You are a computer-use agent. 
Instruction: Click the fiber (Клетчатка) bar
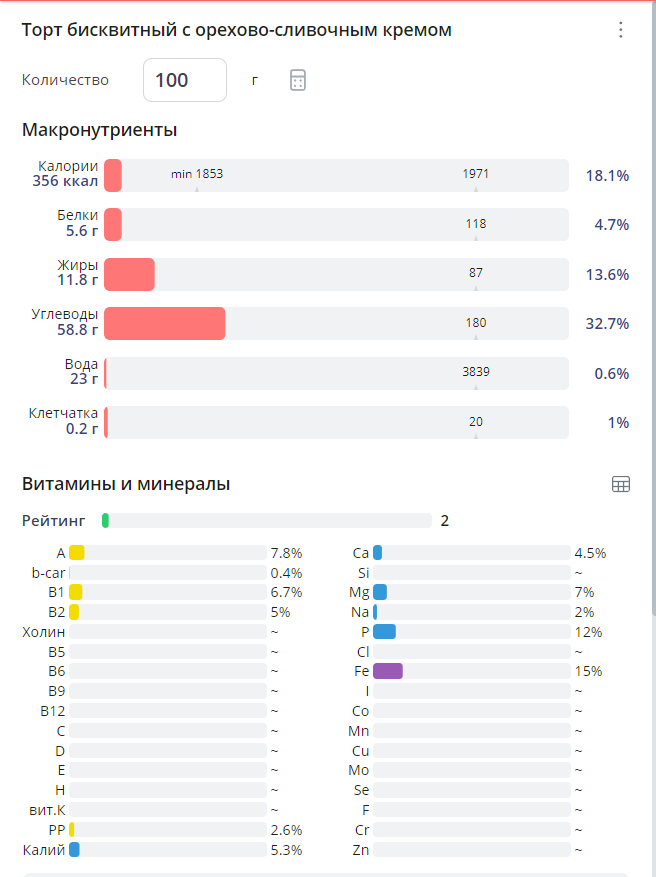click(336, 422)
